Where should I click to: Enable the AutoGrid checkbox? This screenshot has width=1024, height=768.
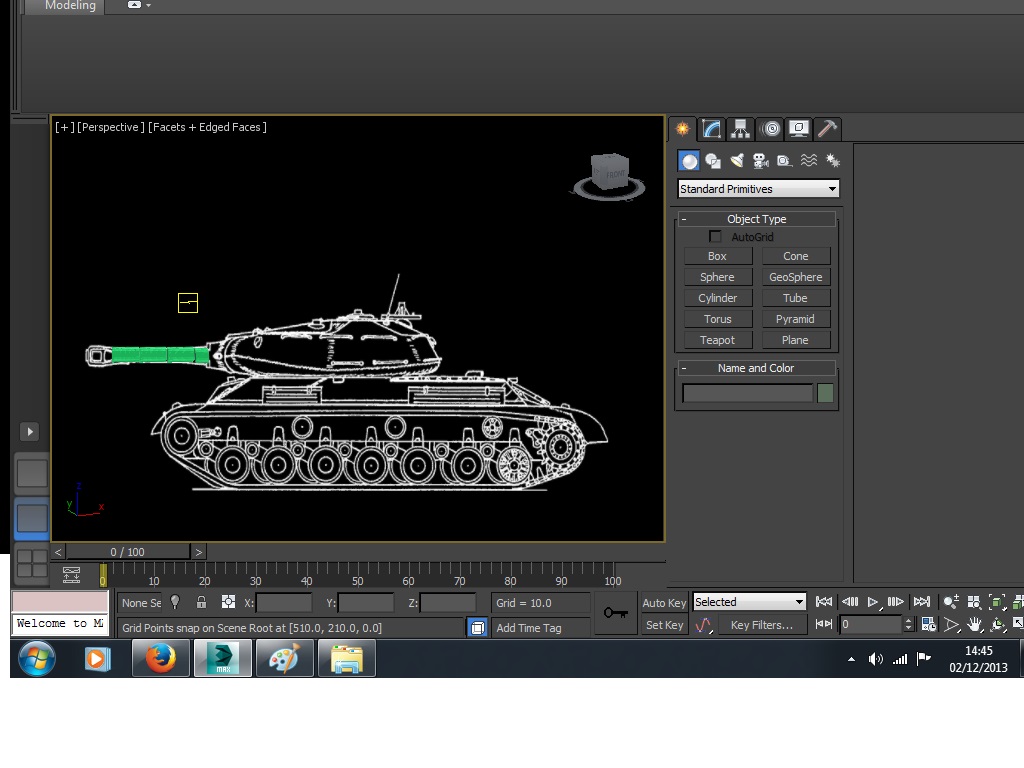pyautogui.click(x=715, y=236)
